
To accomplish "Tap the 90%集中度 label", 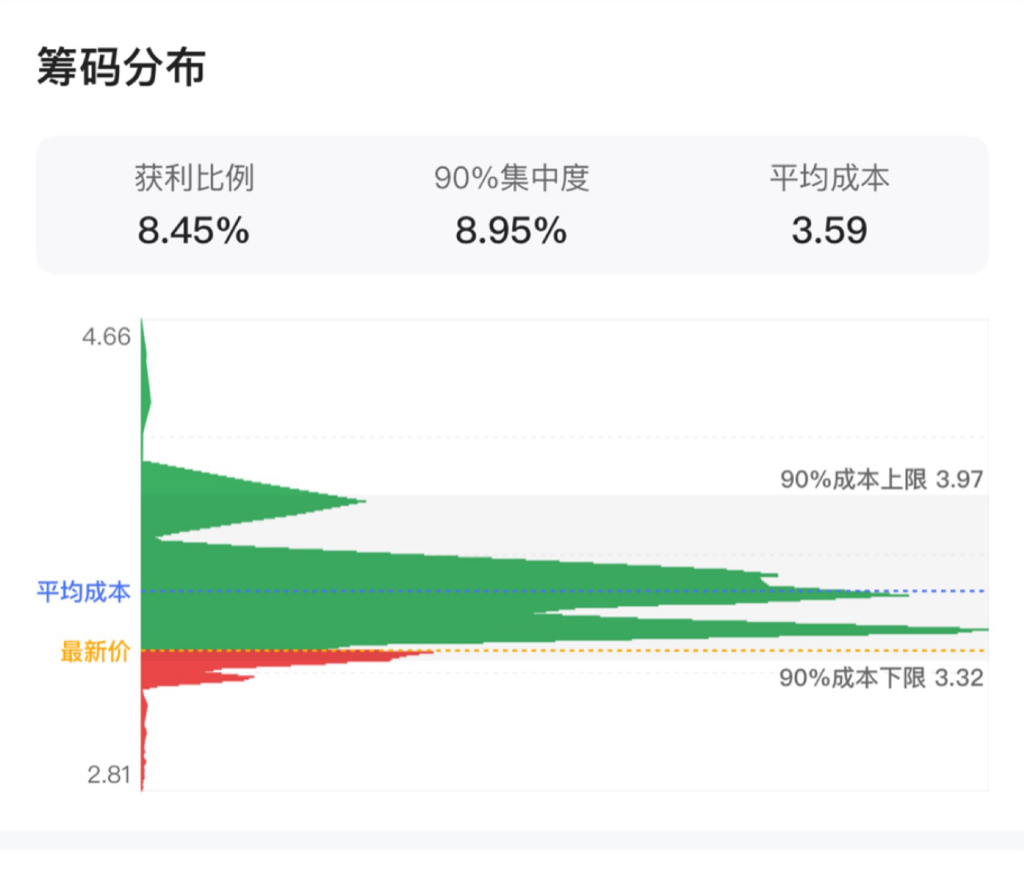I will click(511, 178).
